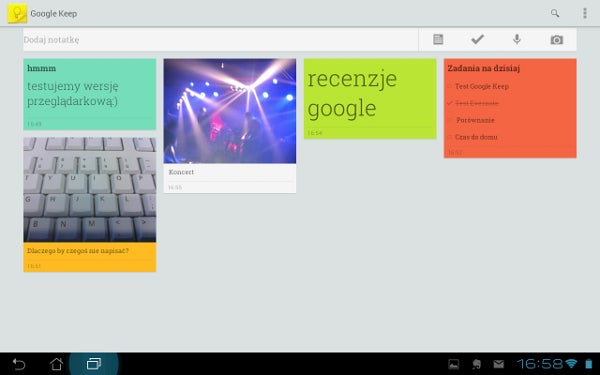The height and width of the screenshot is (375, 600).
Task: Check the 'Czas do domu' checkbox
Action: [450, 137]
